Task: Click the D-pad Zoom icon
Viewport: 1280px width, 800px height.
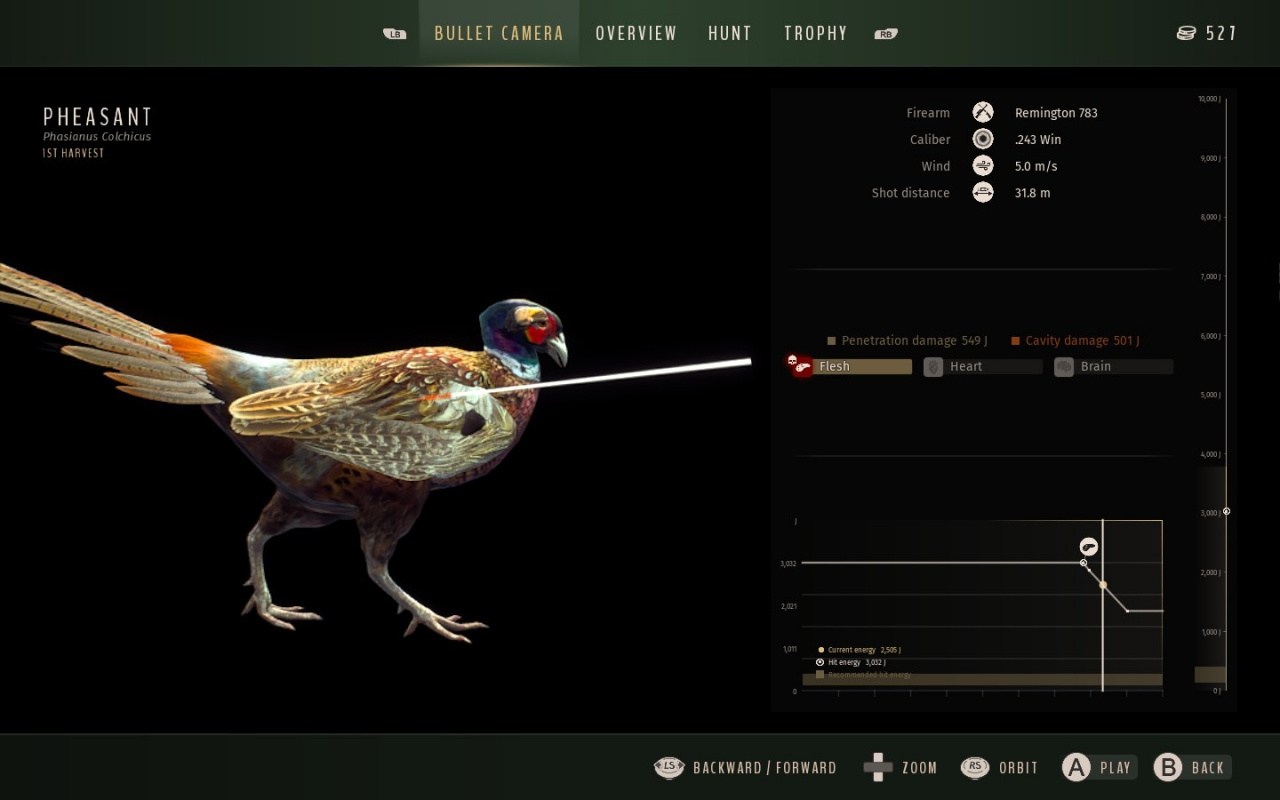Action: click(878, 767)
